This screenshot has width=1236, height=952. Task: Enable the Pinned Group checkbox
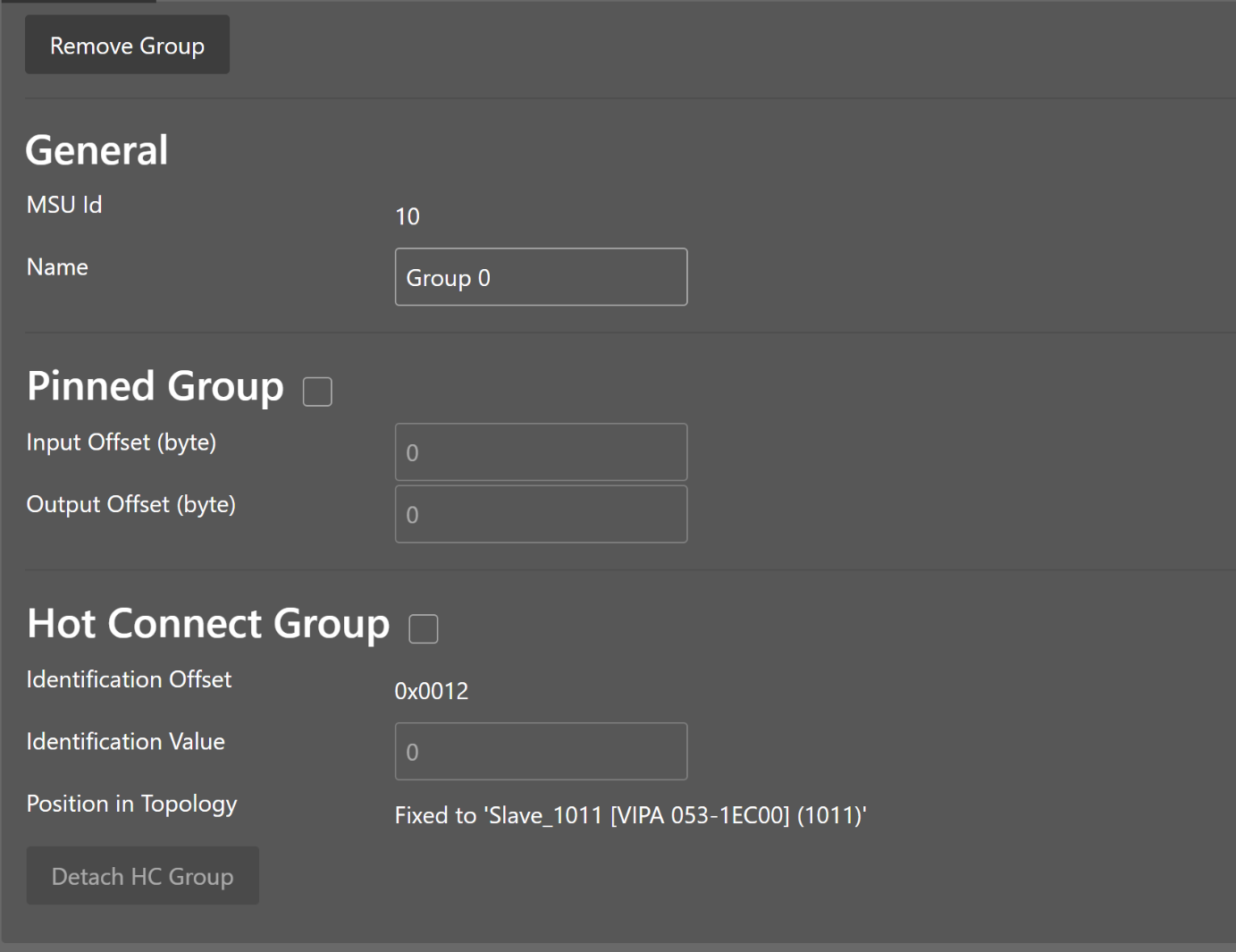(317, 392)
